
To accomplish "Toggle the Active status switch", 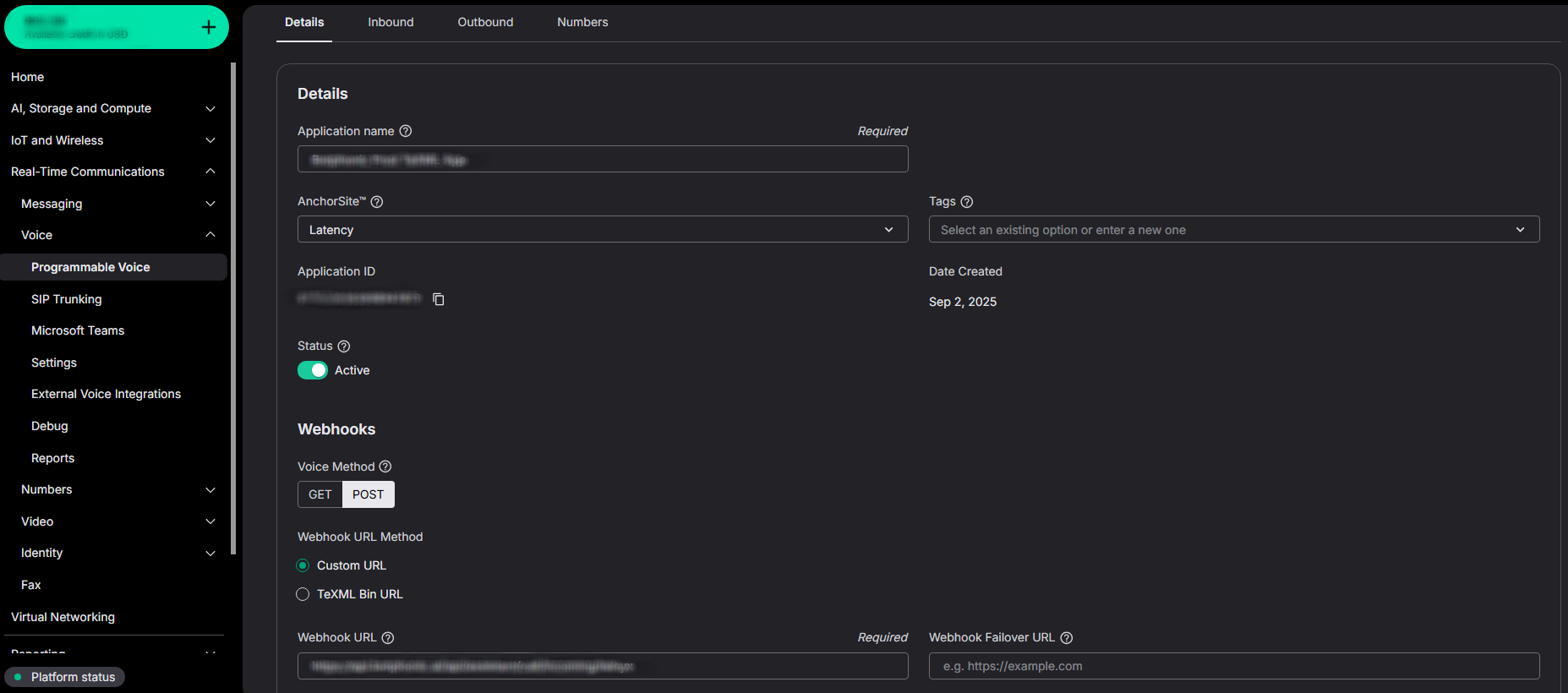I will (313, 370).
